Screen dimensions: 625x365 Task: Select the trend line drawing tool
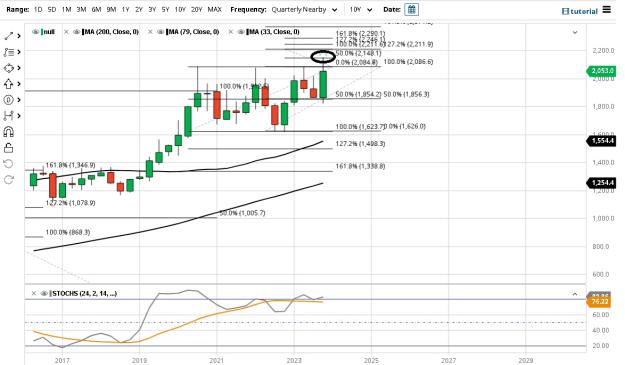point(8,36)
